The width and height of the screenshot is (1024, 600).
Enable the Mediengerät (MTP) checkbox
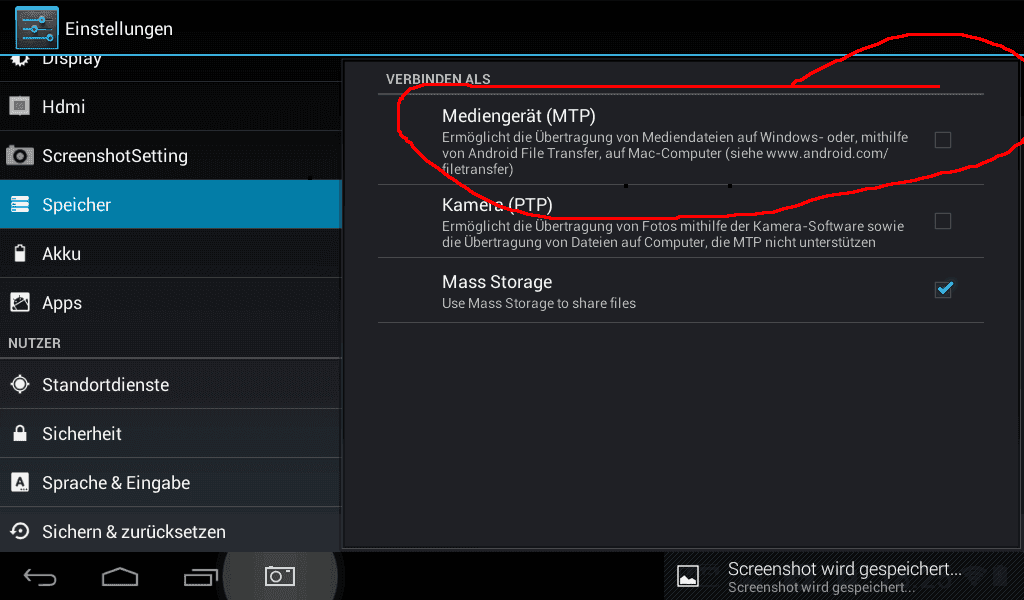click(x=942, y=140)
